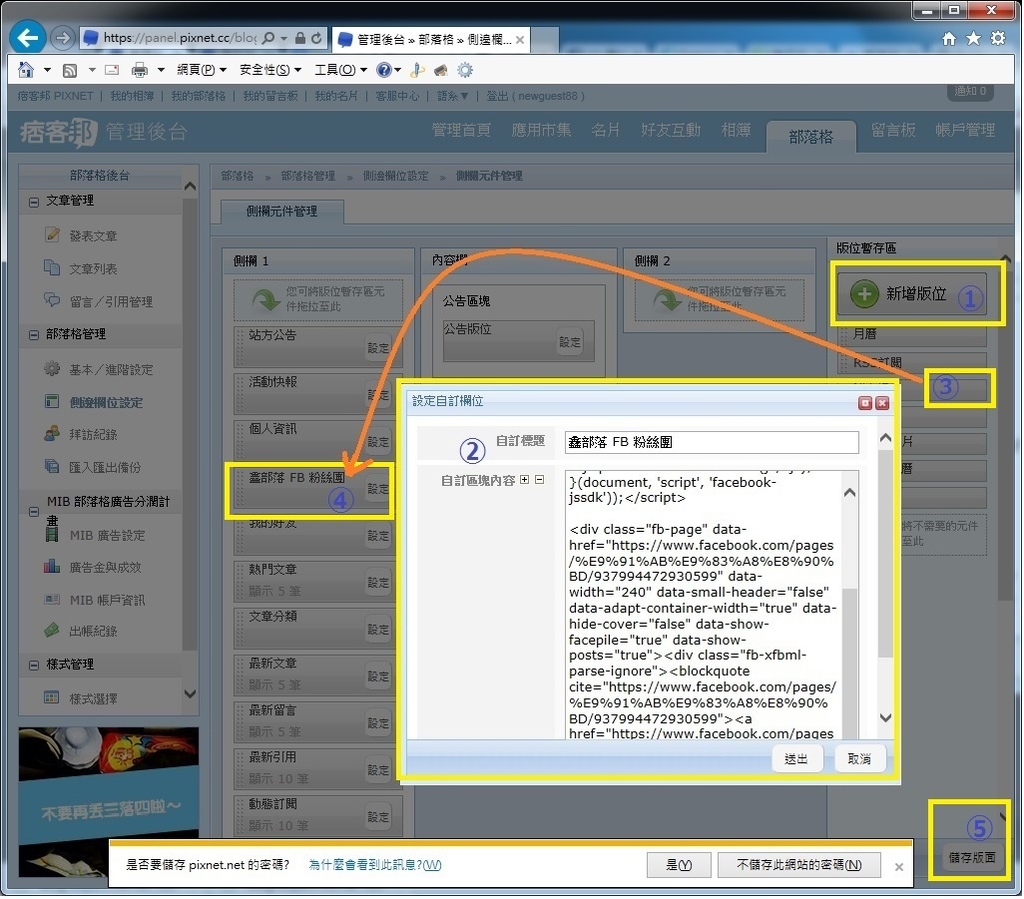Click the 出帳紀錄 green icon
This screenshot has height=899, width=1024.
click(x=52, y=630)
